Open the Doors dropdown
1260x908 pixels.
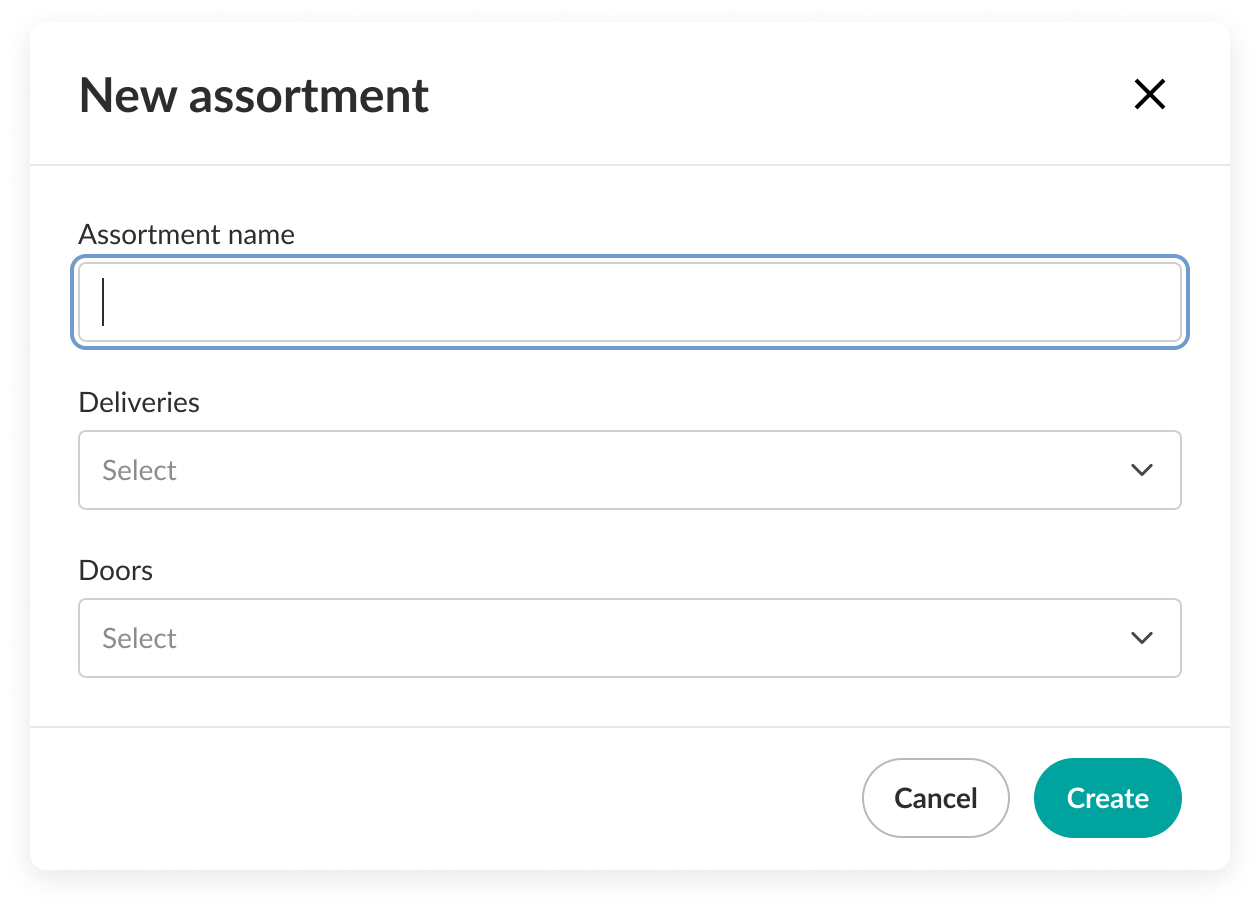tap(629, 638)
